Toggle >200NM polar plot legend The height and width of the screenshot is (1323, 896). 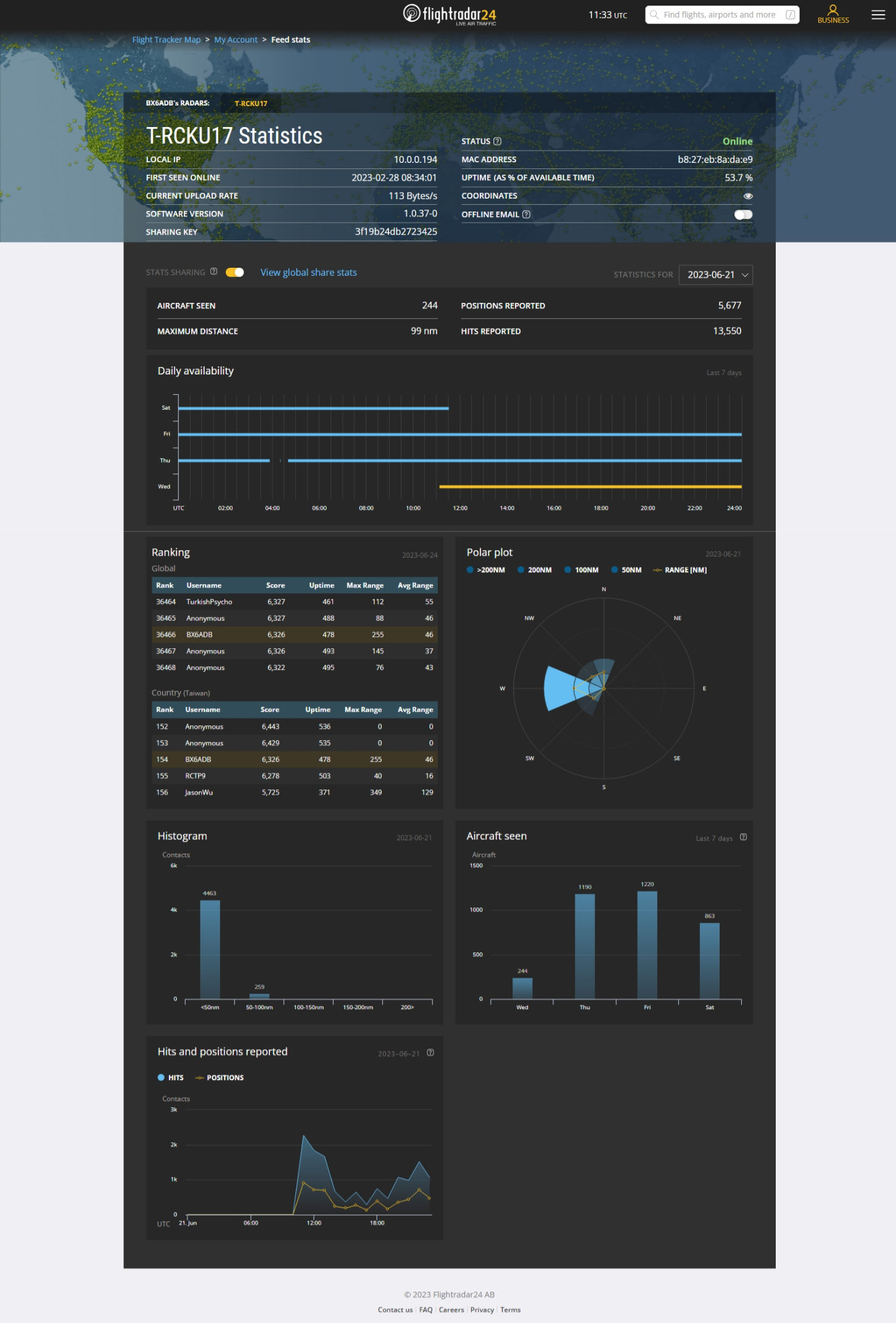click(486, 570)
